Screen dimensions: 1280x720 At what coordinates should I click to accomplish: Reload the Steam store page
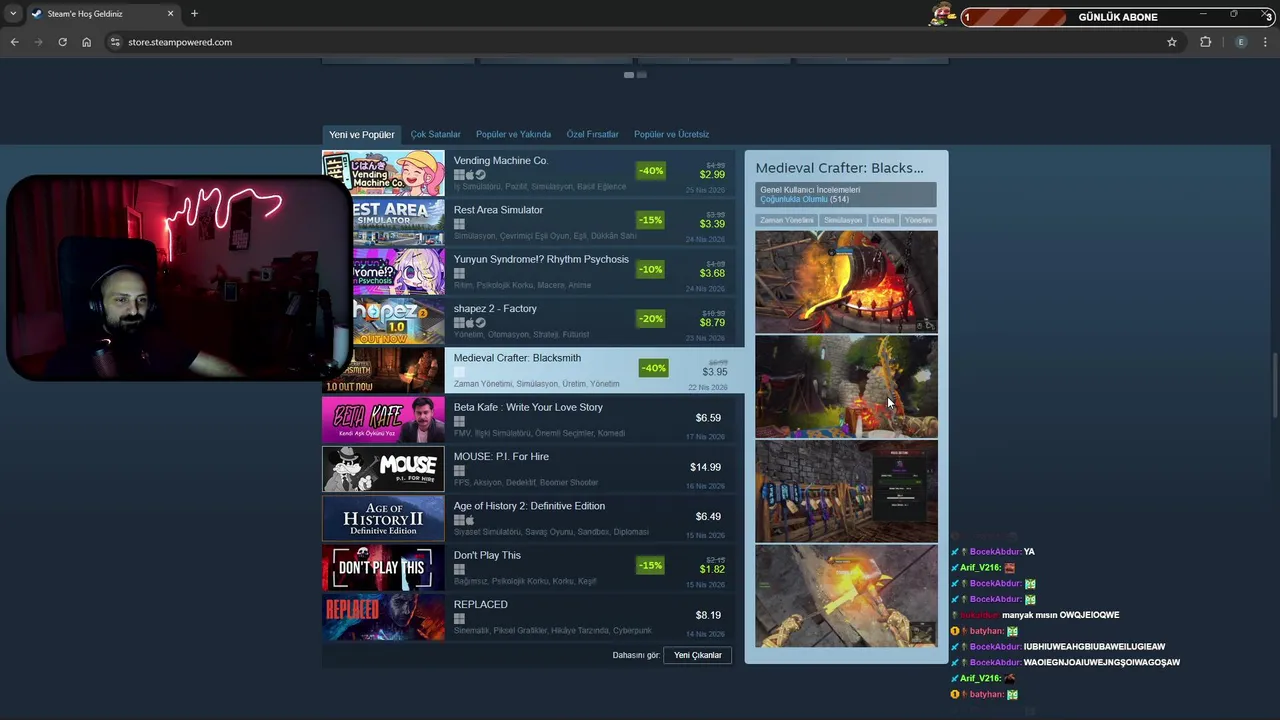62,42
